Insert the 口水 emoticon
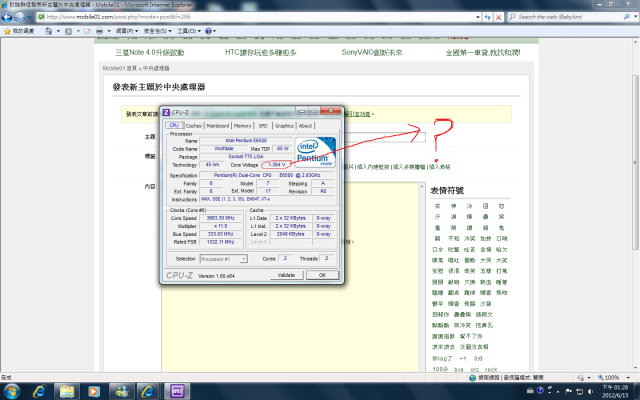Screen dimensions: 640x400 pyautogui.click(x=438, y=249)
